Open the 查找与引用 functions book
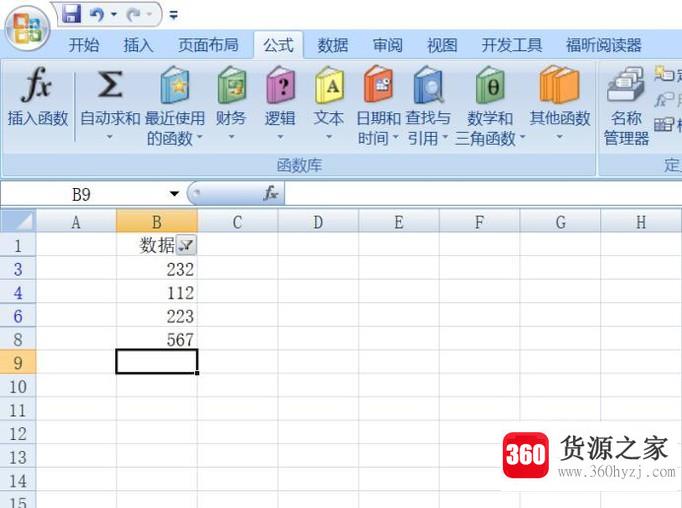The height and width of the screenshot is (508, 682). (x=428, y=84)
